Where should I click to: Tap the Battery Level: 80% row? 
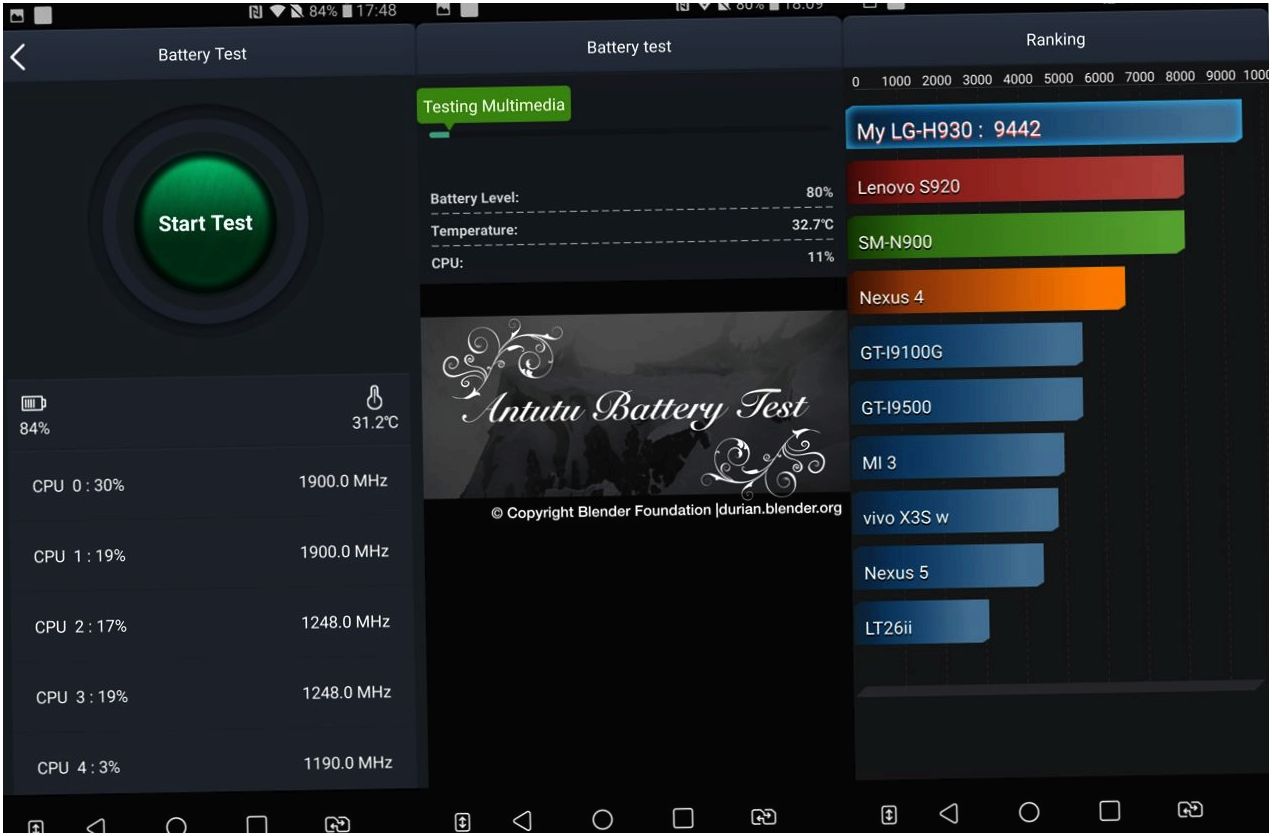632,195
